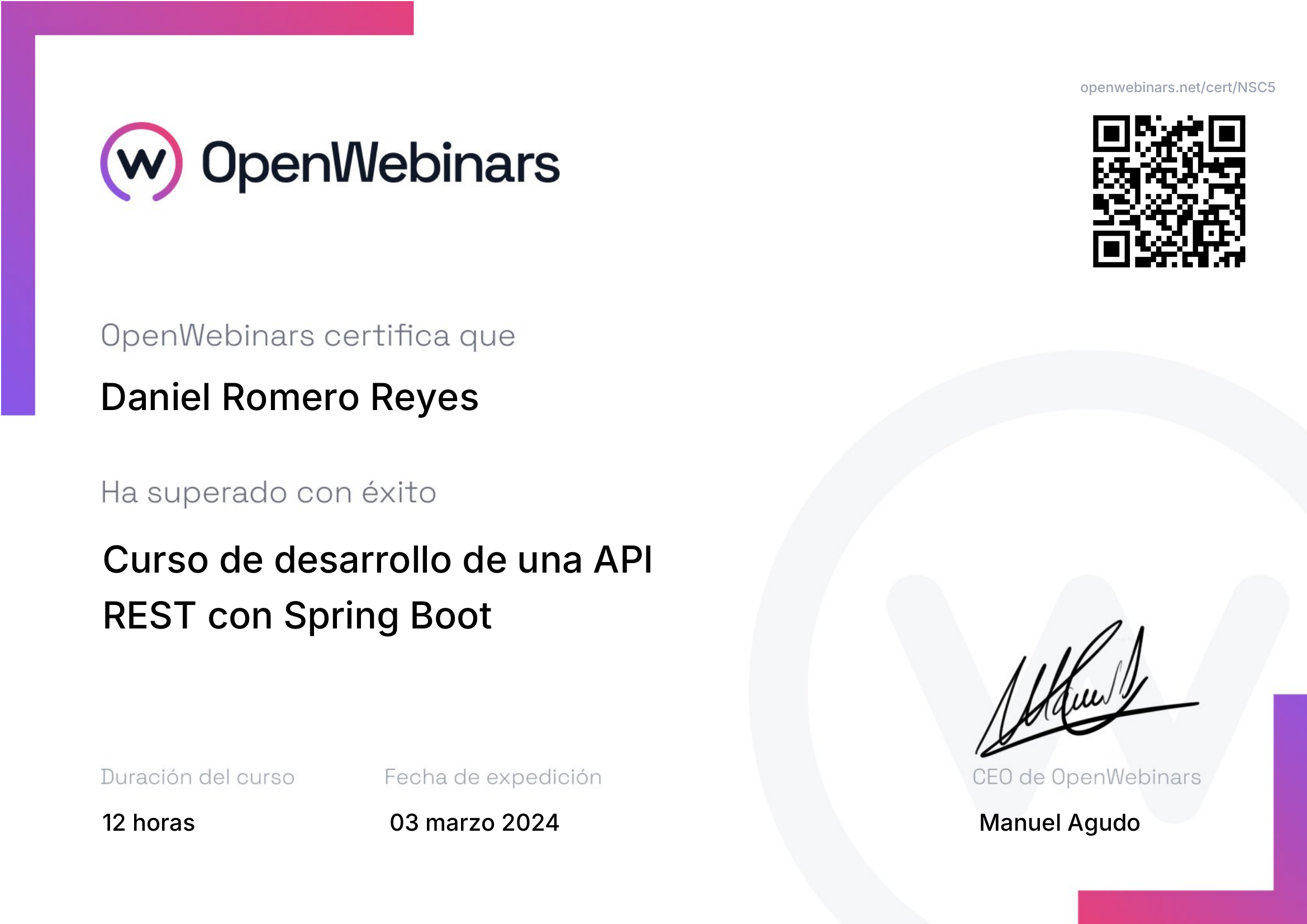Click the text "Ha superado con éxito"
Image resolution: width=1307 pixels, height=924 pixels.
pos(269,493)
